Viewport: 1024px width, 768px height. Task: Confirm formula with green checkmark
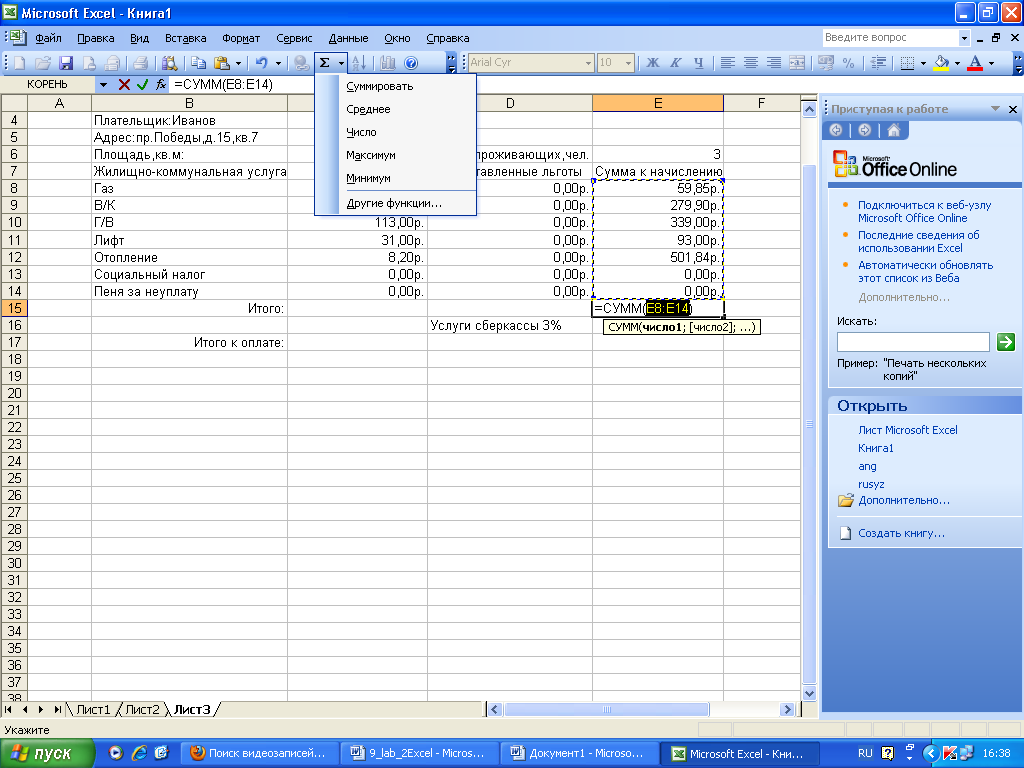point(142,84)
